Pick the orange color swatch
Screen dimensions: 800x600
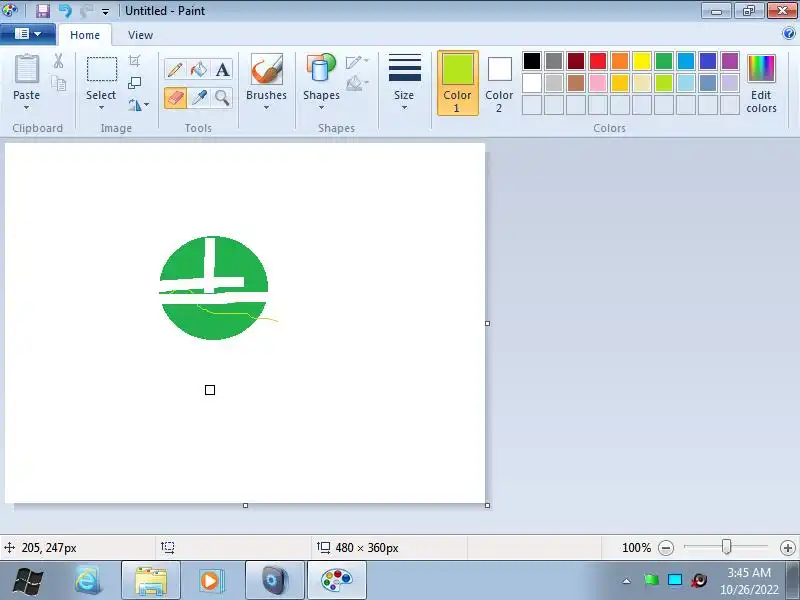click(x=620, y=61)
